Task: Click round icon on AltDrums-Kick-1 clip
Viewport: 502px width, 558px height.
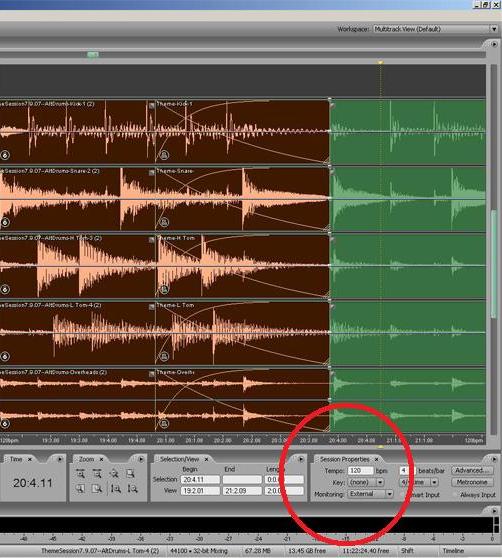Action: pos(5,155)
